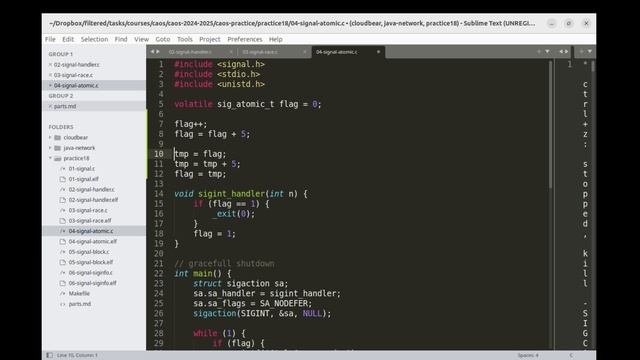Image resolution: width=640 pixels, height=360 pixels.
Task: Select 02-signal-handler.c in the Group 1 open files list
Action: click(x=76, y=64)
